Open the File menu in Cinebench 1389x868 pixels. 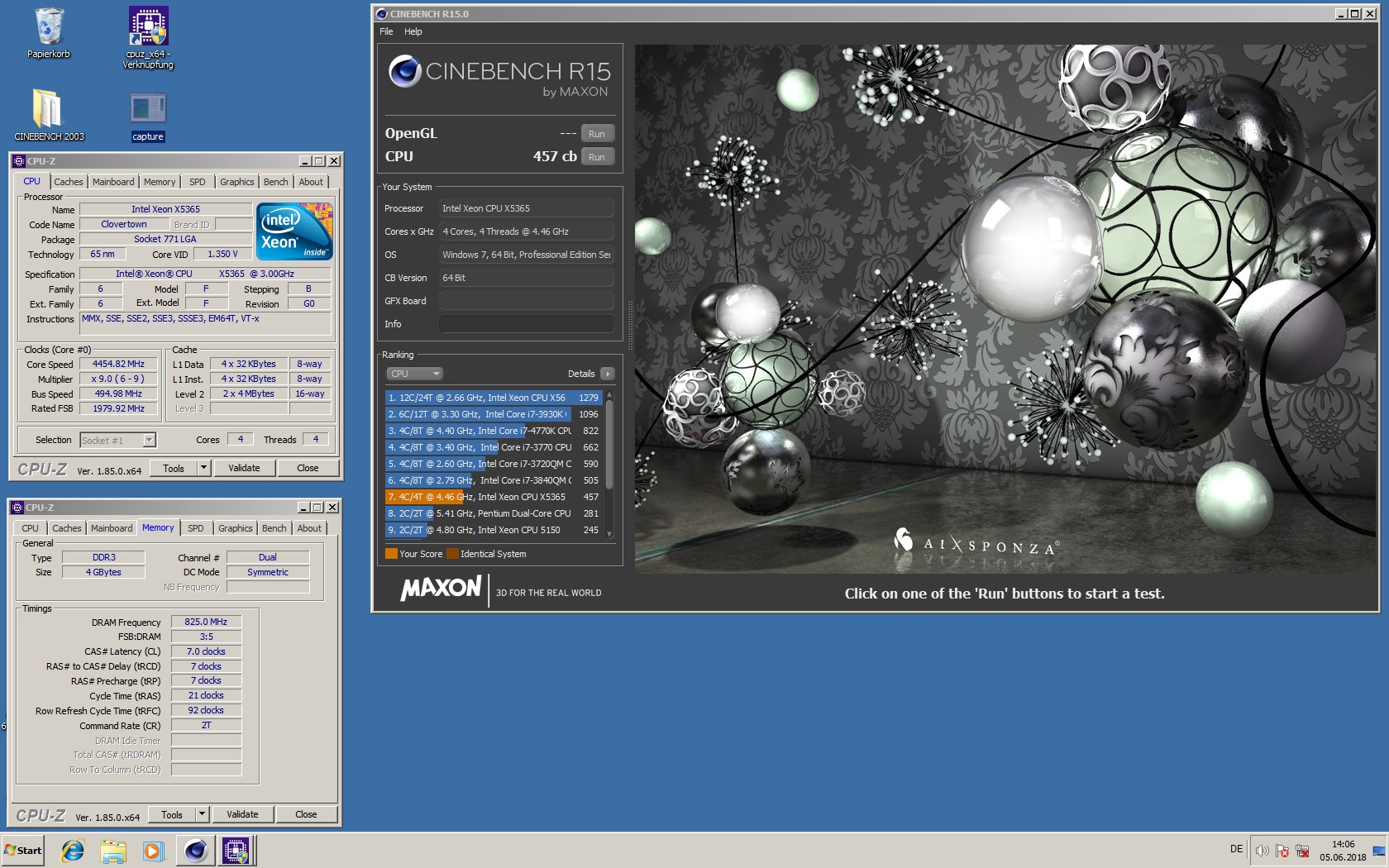pos(386,31)
